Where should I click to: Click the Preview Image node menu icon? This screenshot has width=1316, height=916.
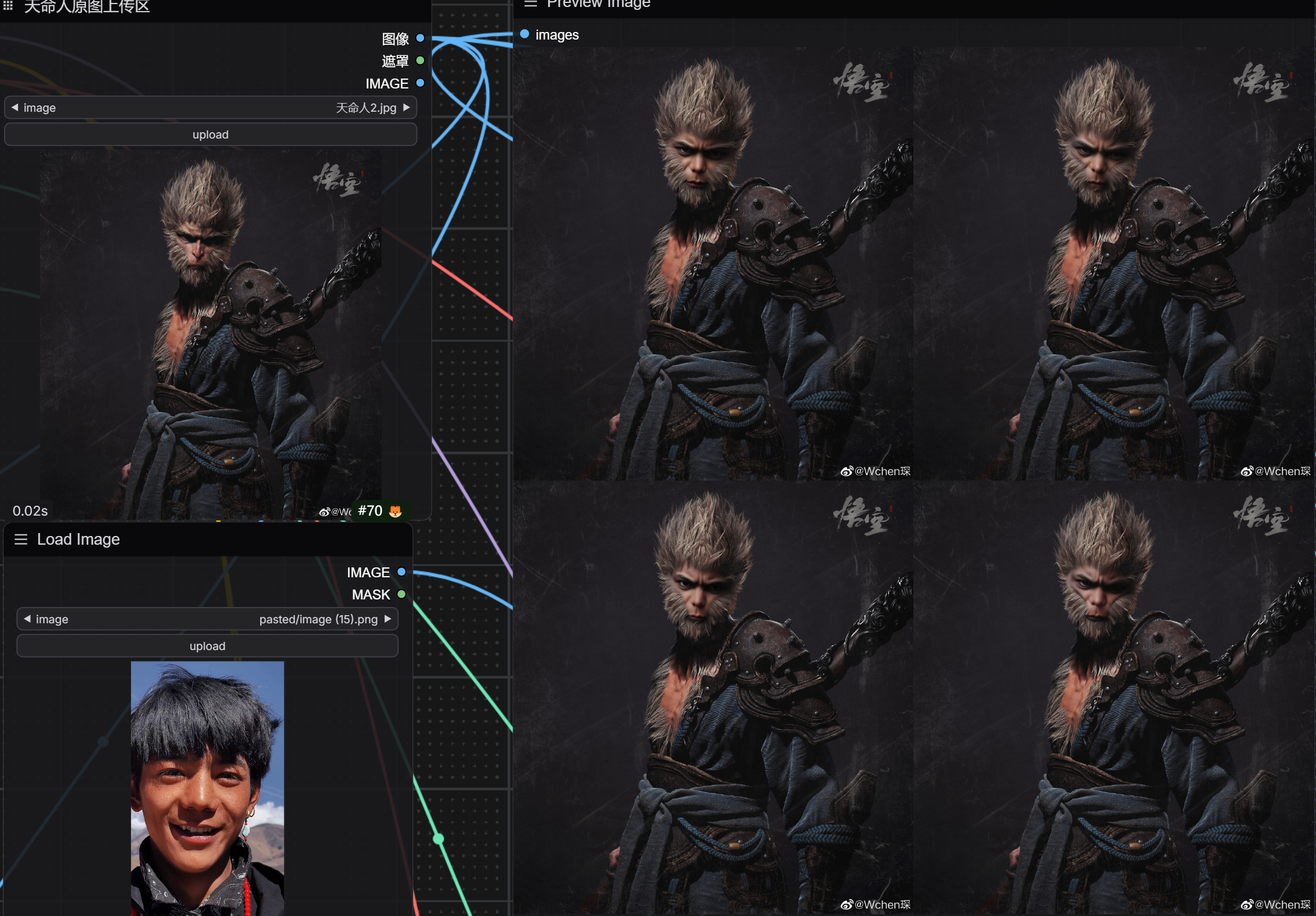[x=530, y=3]
